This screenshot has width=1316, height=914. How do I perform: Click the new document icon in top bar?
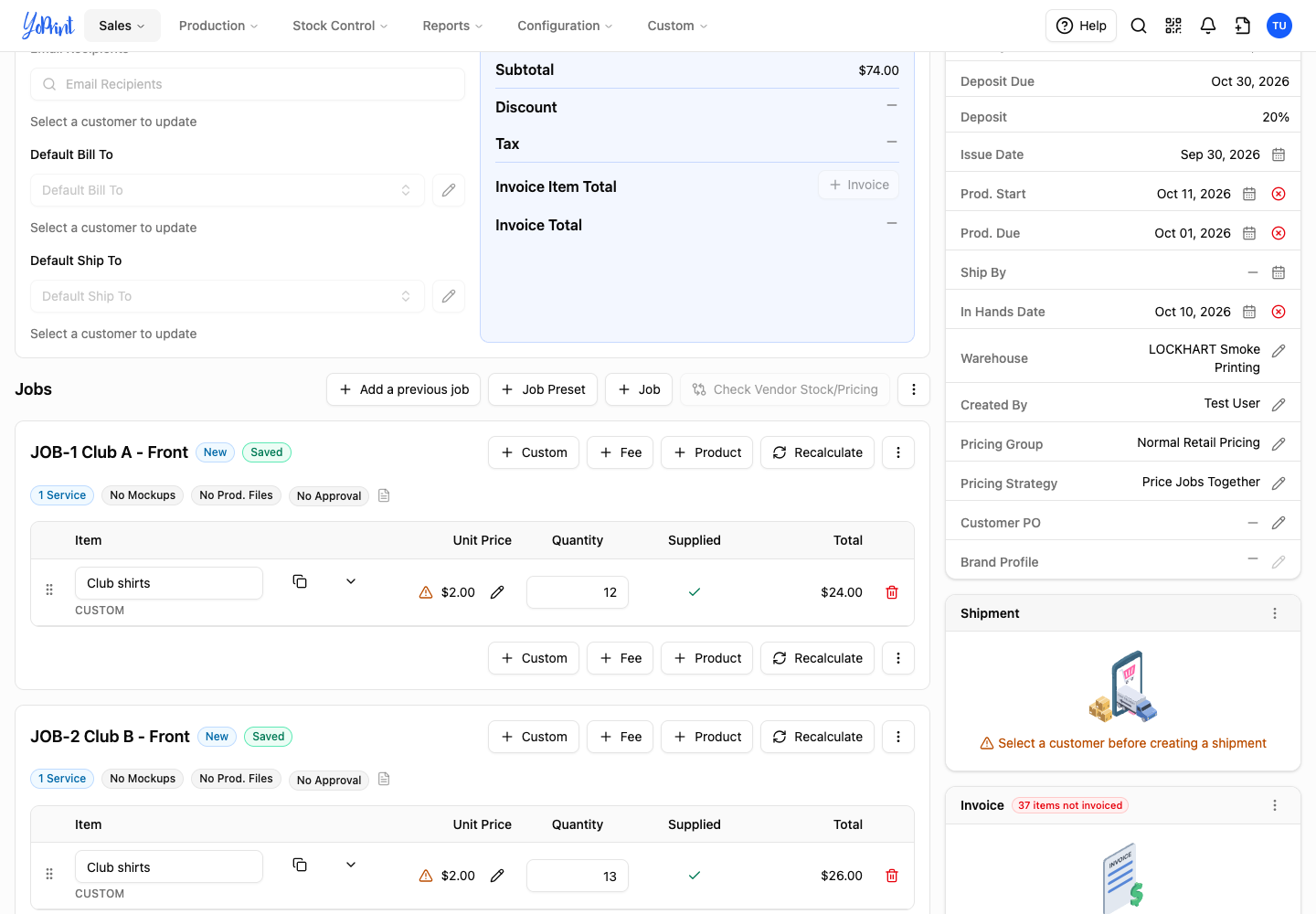tap(1243, 26)
